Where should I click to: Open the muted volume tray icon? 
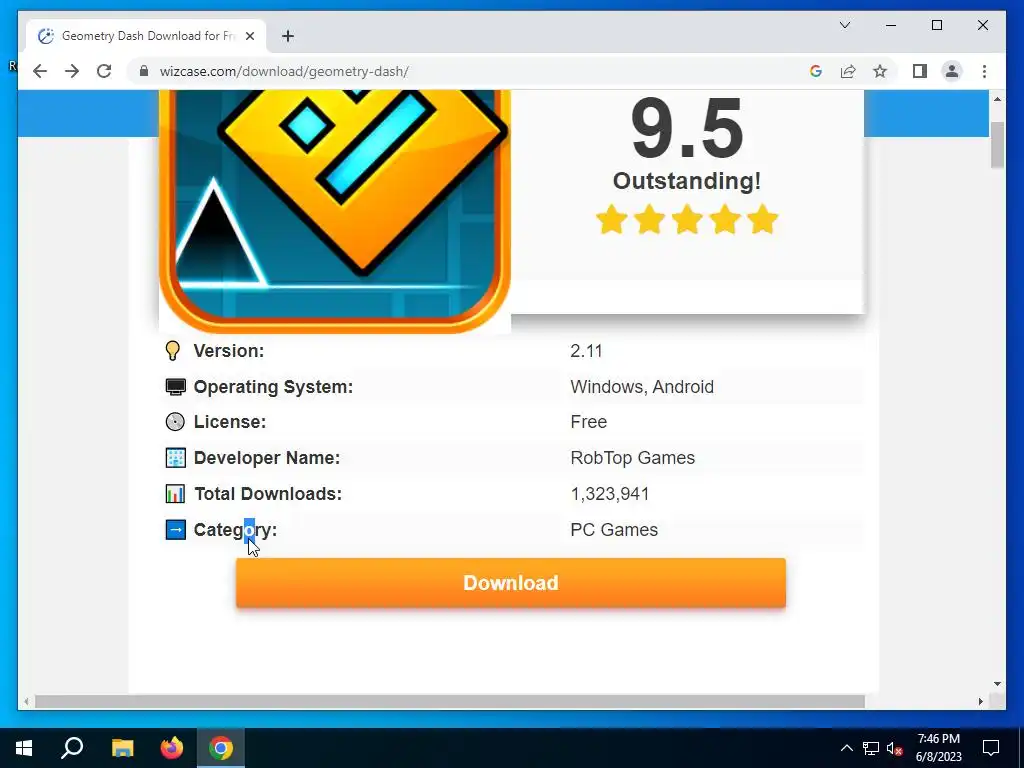(895, 748)
